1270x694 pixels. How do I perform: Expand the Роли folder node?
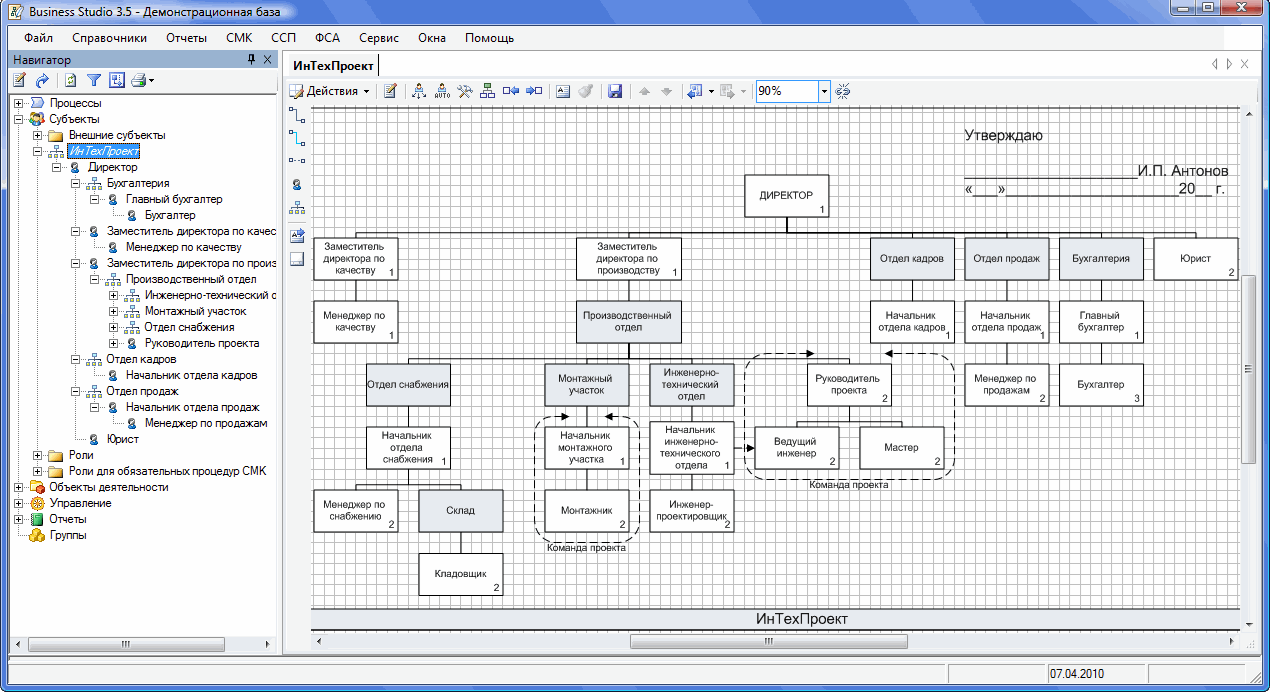[37, 455]
